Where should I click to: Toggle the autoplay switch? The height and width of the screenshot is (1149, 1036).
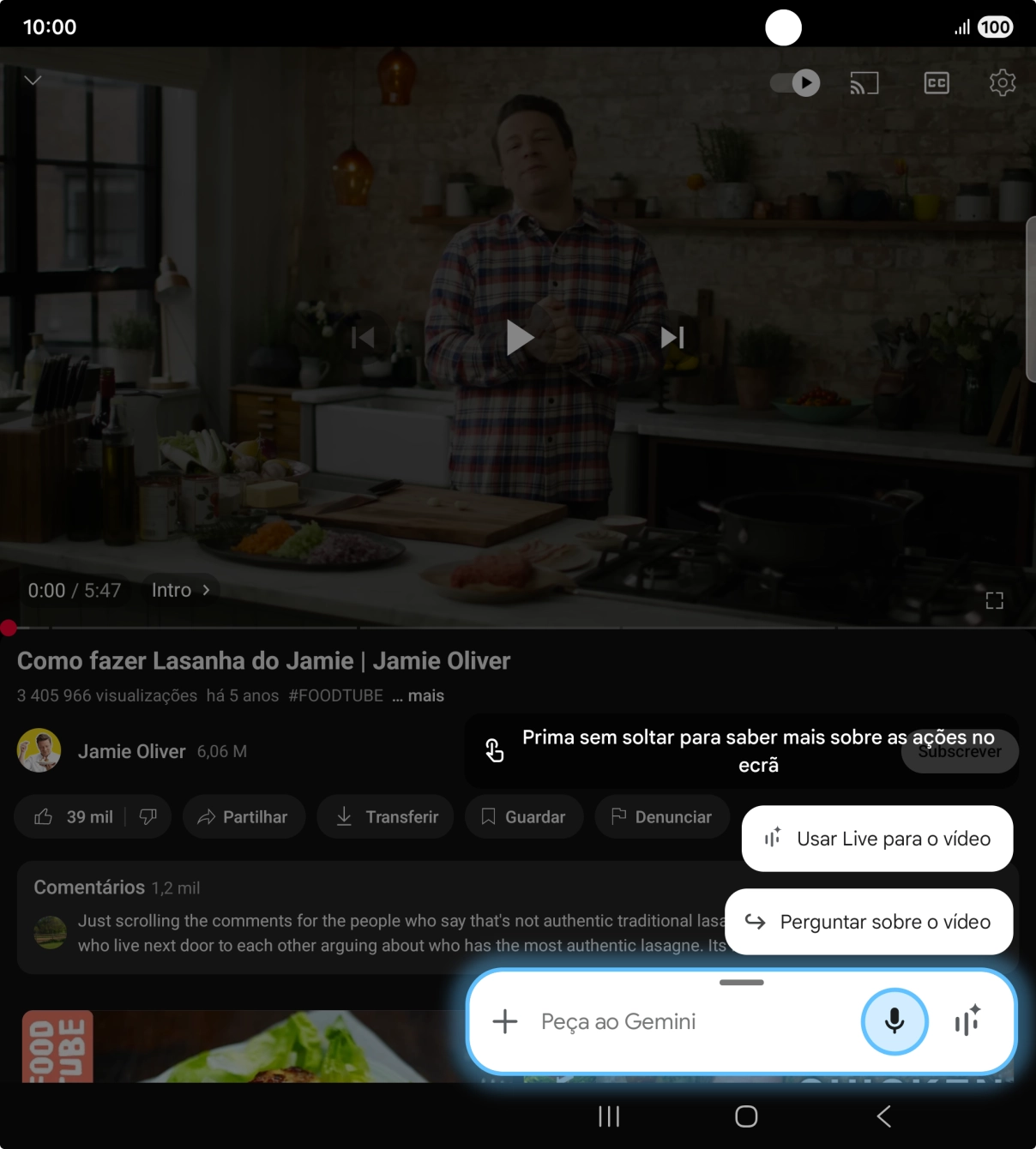tap(793, 82)
